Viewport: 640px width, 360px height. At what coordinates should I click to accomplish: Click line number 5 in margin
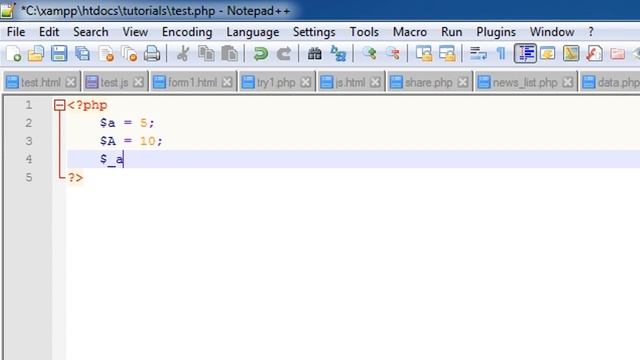[x=29, y=178]
